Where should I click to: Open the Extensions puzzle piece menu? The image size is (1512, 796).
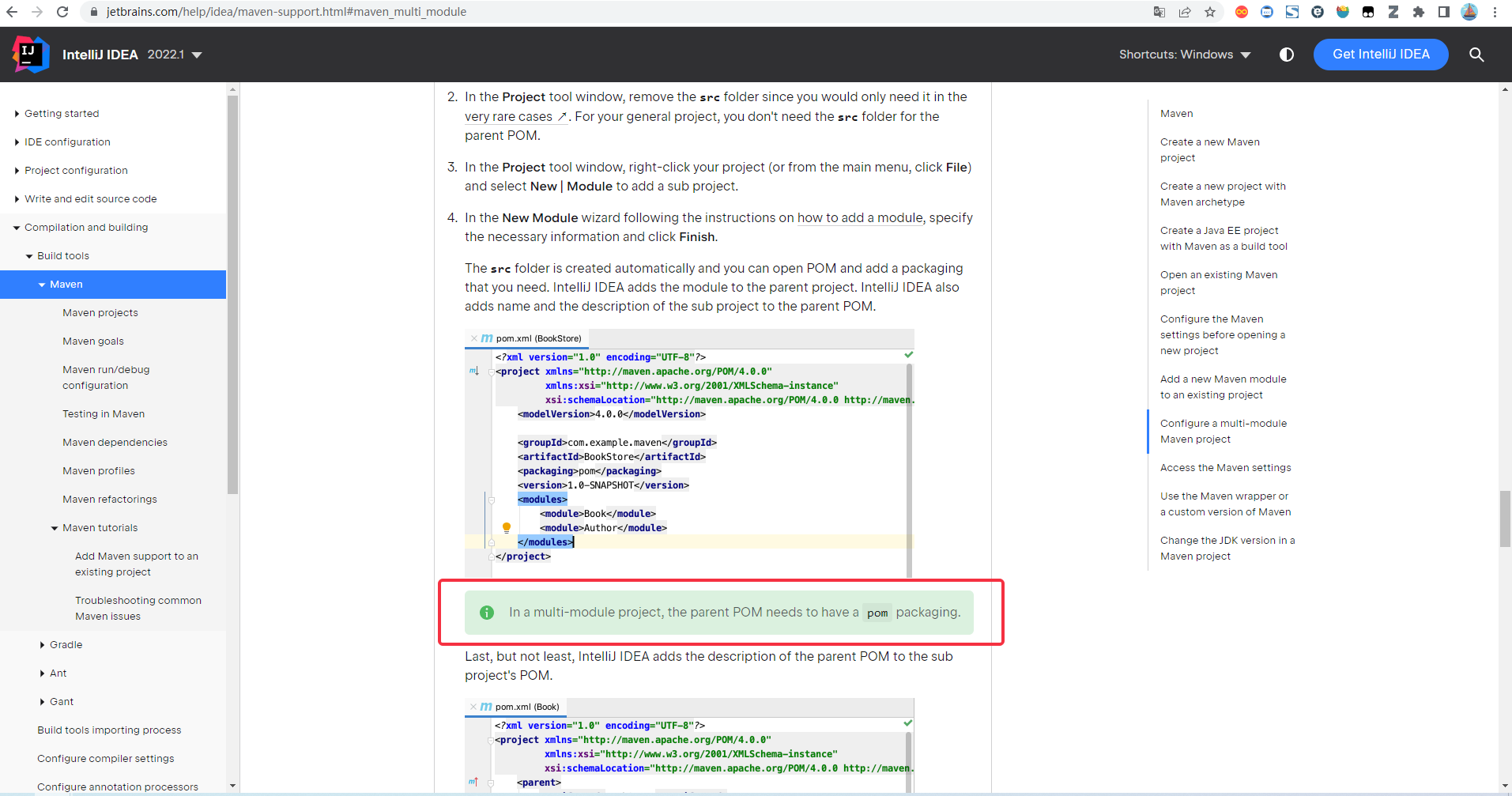1419,12
